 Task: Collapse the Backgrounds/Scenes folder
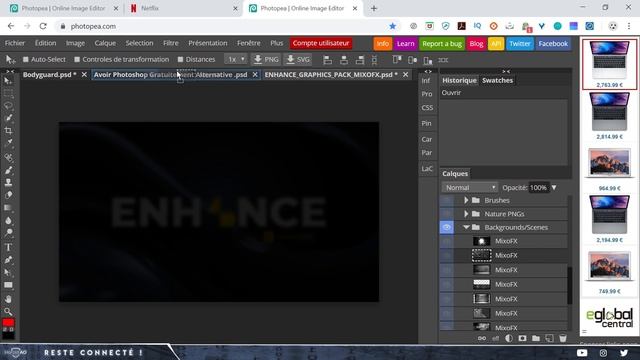(x=466, y=227)
